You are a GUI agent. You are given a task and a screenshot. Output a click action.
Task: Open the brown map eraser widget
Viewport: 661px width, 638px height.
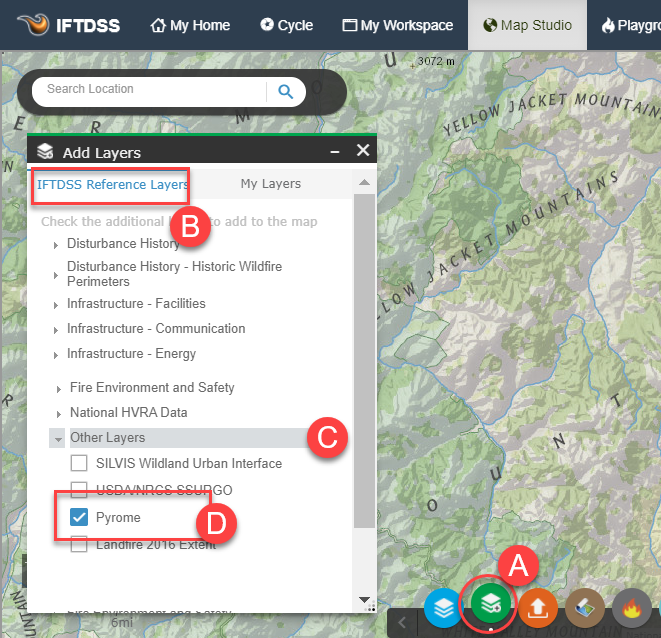pos(585,608)
